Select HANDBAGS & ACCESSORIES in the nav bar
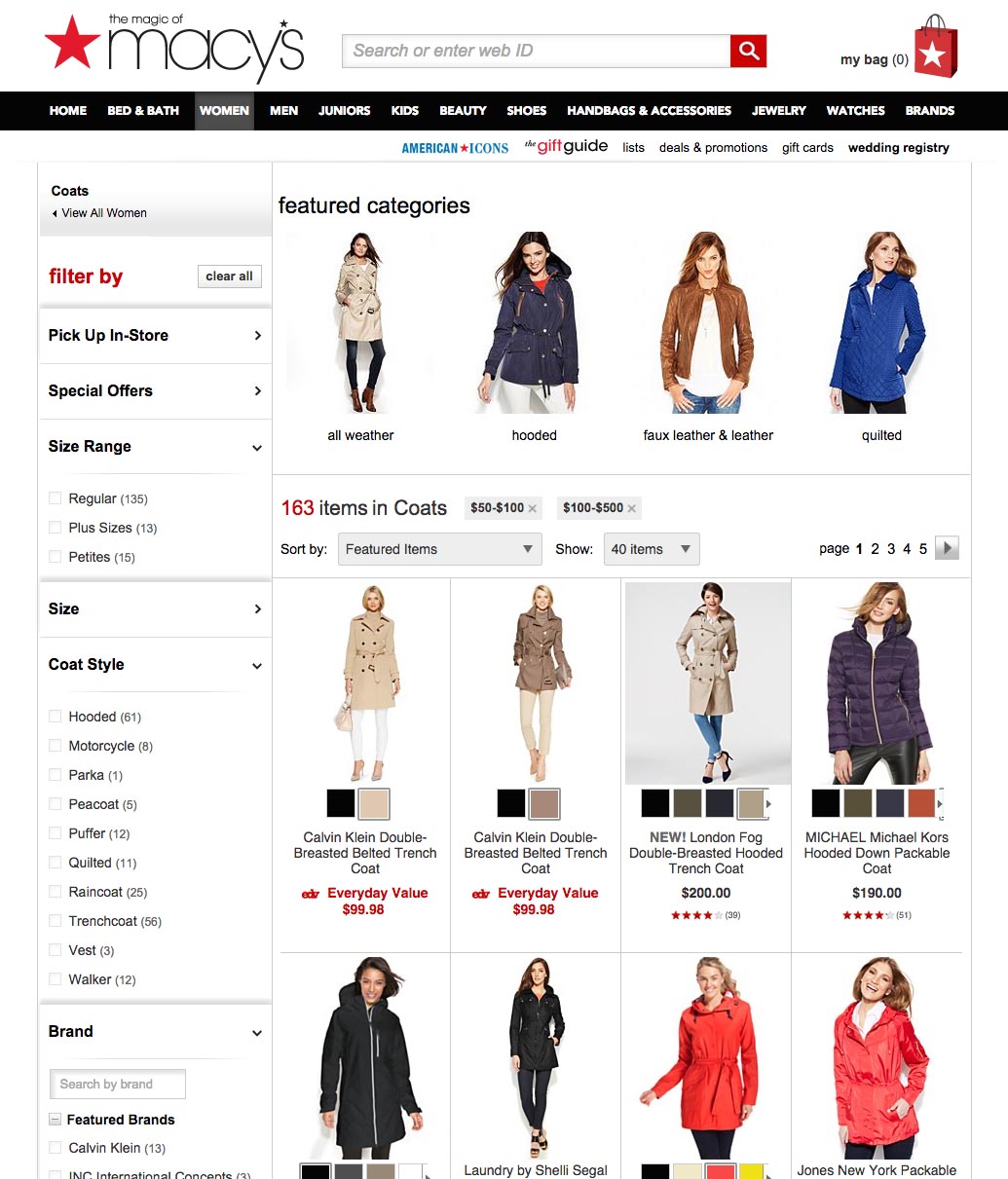The height and width of the screenshot is (1179, 1008). coord(649,111)
